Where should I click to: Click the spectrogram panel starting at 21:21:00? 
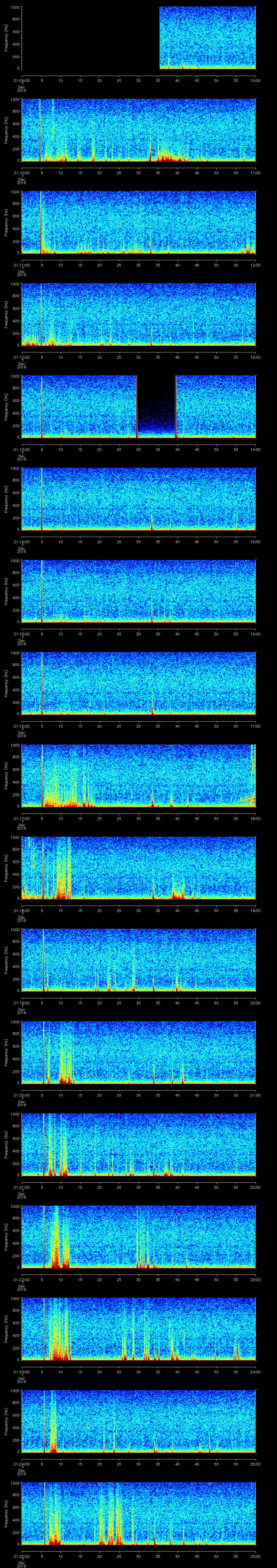139,1144
